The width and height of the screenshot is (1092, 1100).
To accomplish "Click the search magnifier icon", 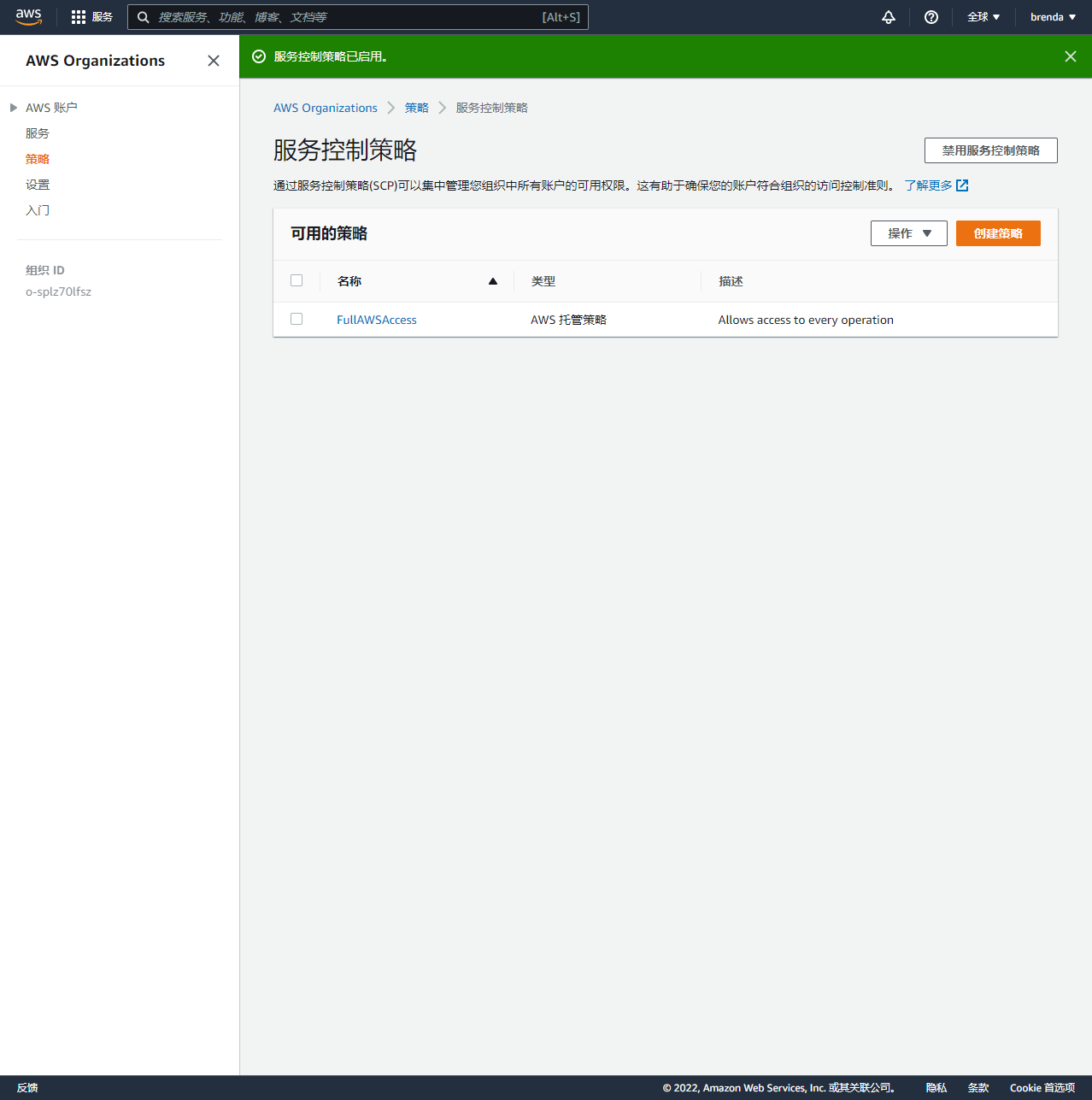I will [x=144, y=17].
